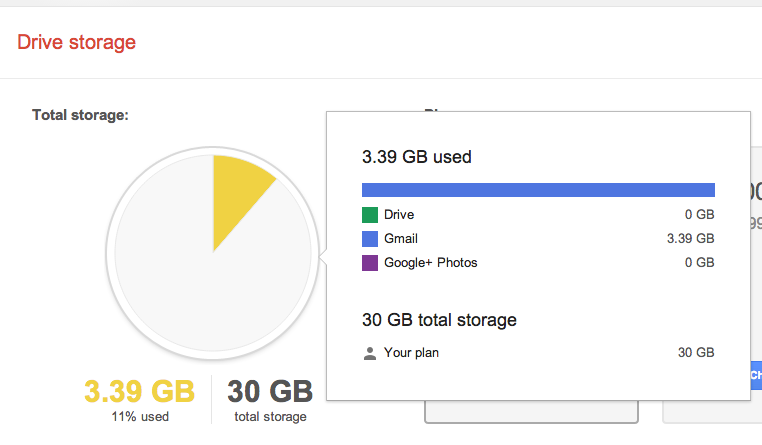Click the "30 GB total storage" heading
The width and height of the screenshot is (762, 445).
(439, 321)
